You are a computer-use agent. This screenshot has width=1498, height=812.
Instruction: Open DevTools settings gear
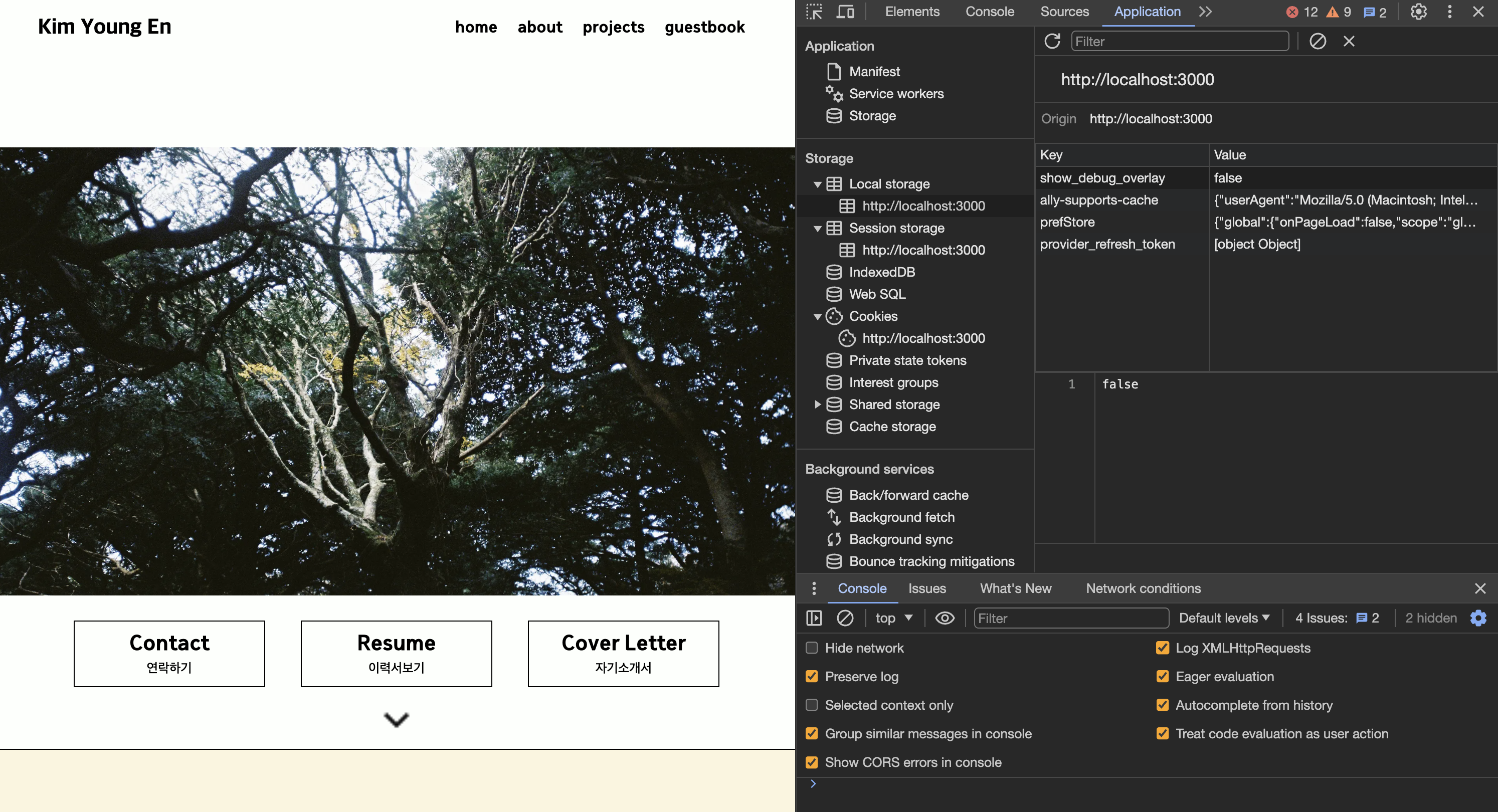pyautogui.click(x=1418, y=12)
